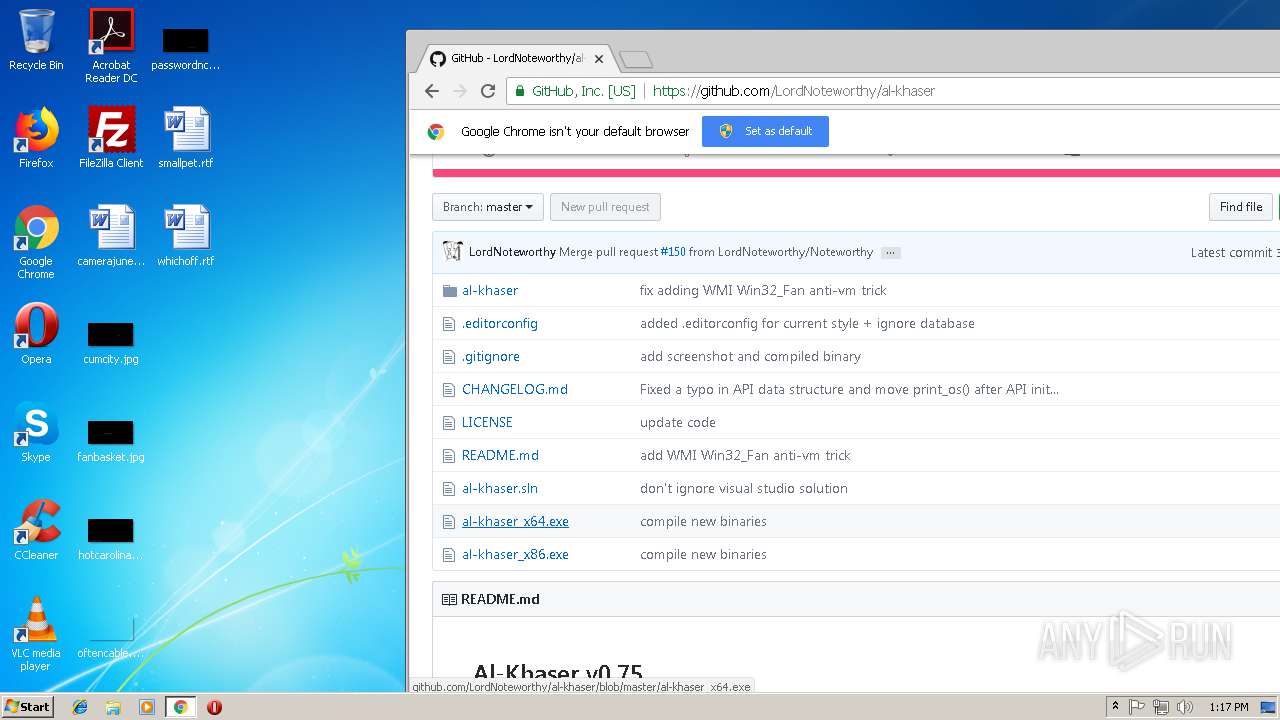Click 'fix adding WMI Win32_Fan anti-vm trick' commit
Screen dimensions: 1280x720
[x=763, y=290]
